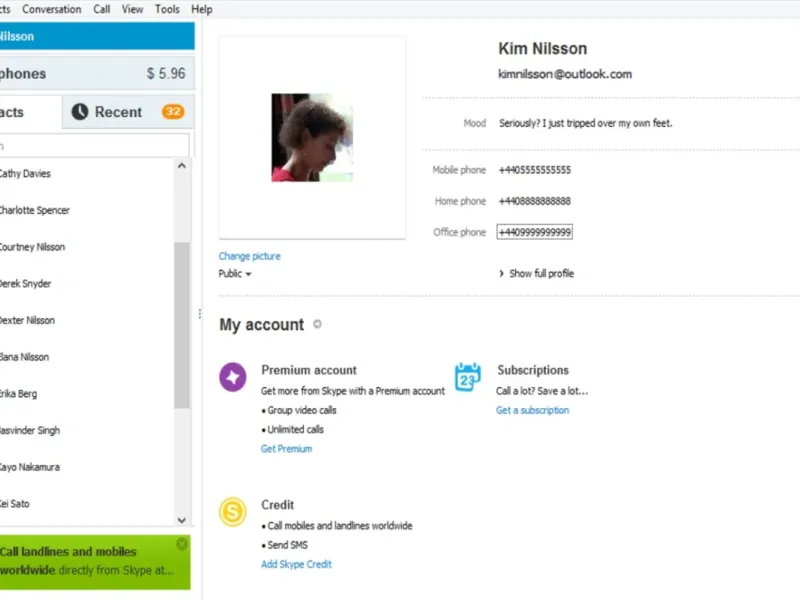
Task: Click the office phone number field
Action: (x=535, y=232)
